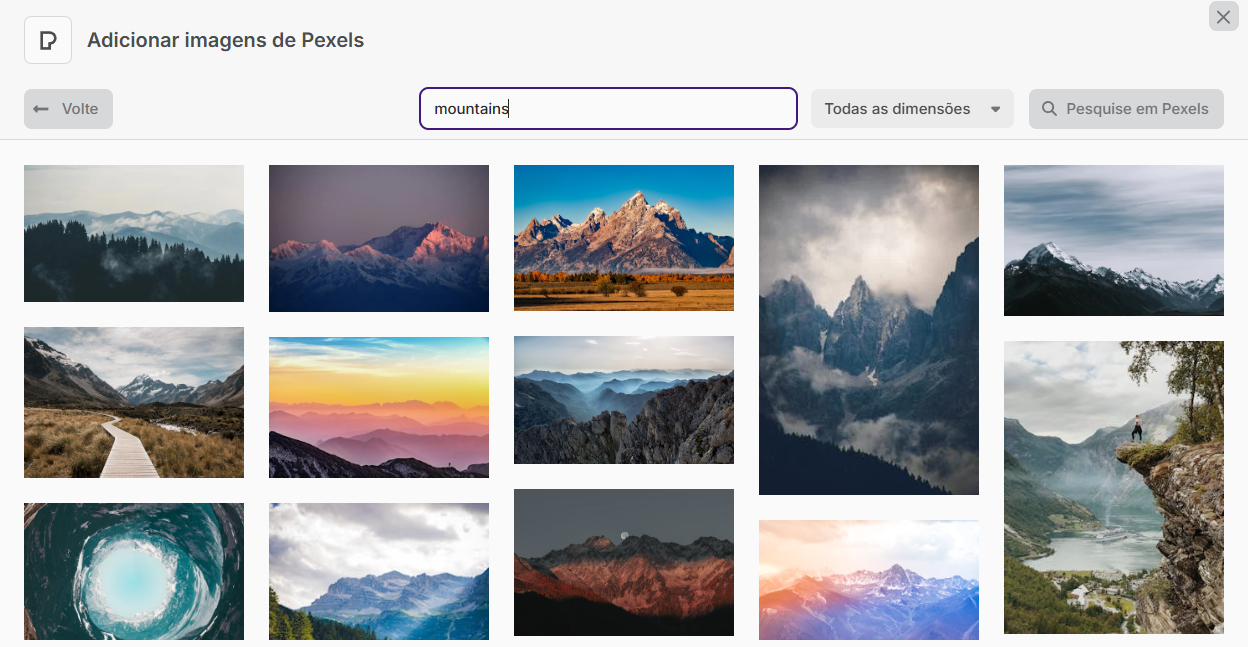The image size is (1248, 647).
Task: Click the Pexels logo icon
Action: tap(48, 40)
